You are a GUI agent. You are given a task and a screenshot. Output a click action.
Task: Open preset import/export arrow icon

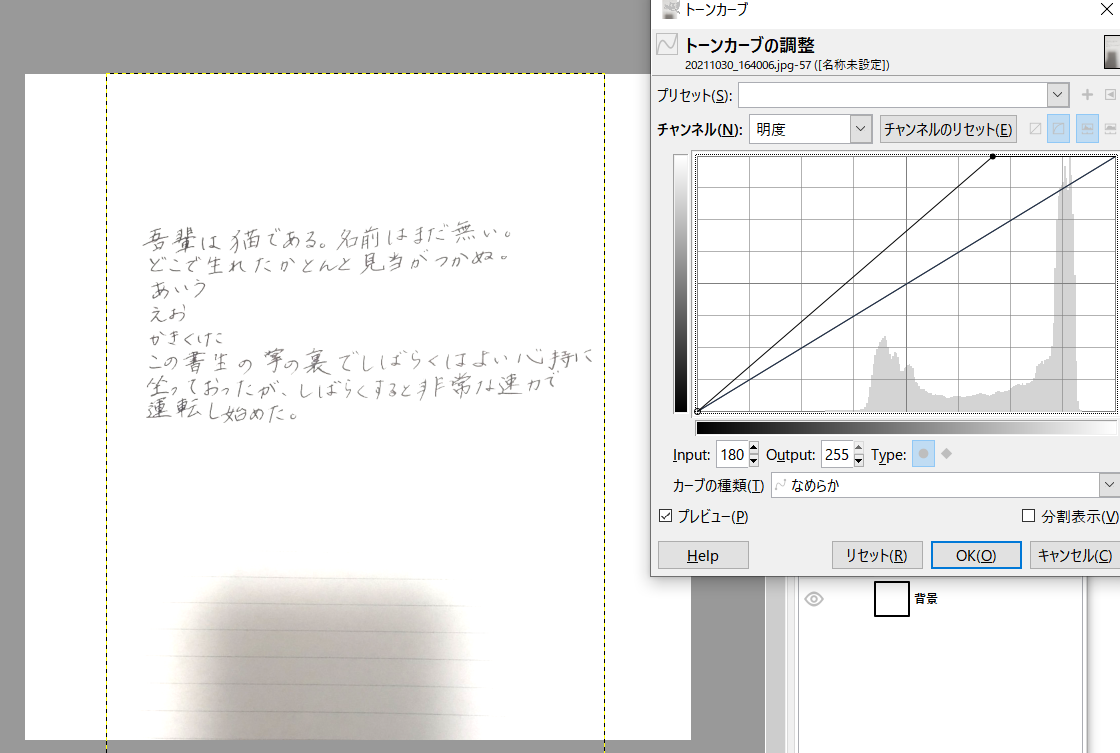1111,94
